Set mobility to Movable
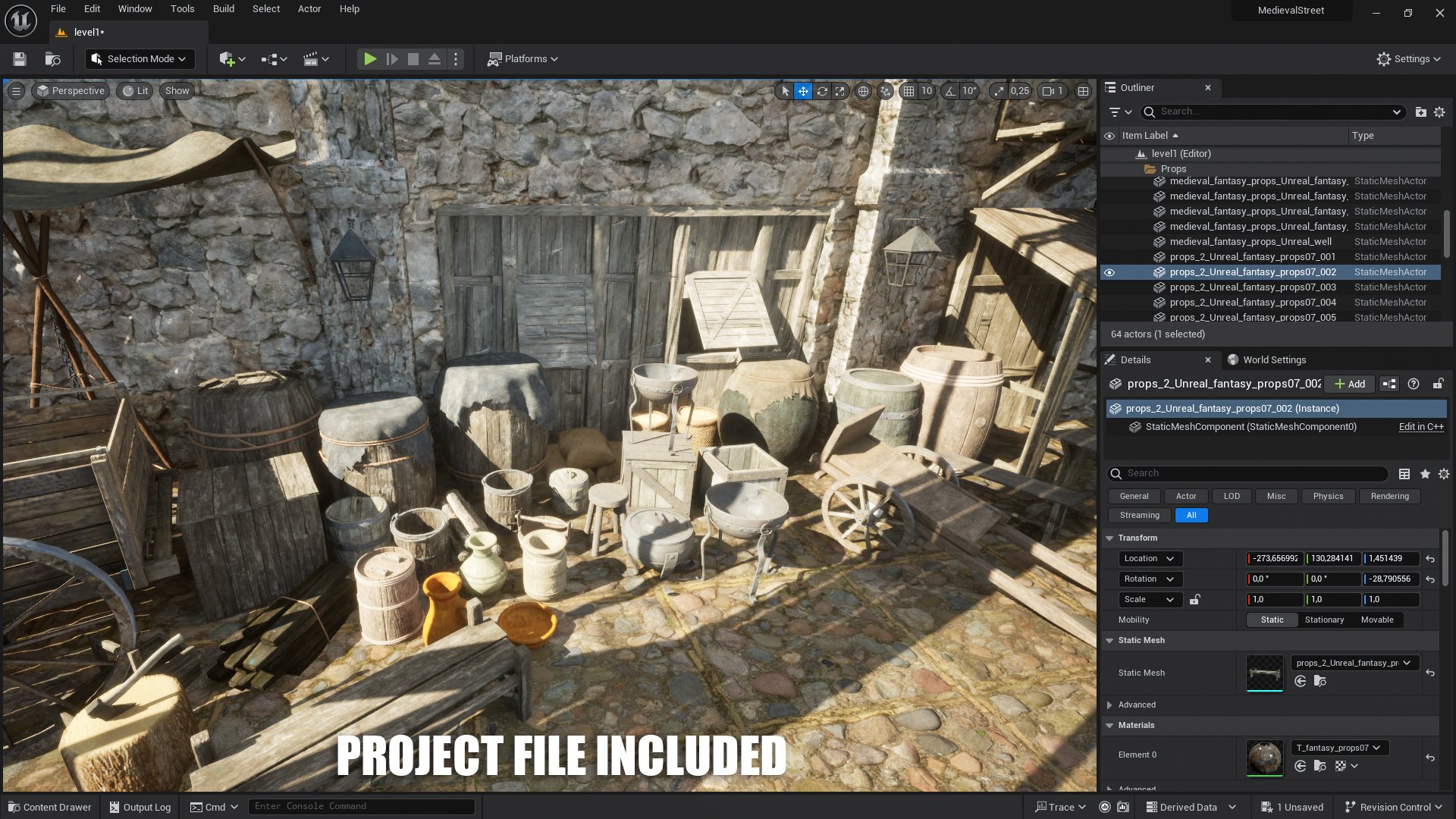1456x819 pixels. coord(1377,620)
